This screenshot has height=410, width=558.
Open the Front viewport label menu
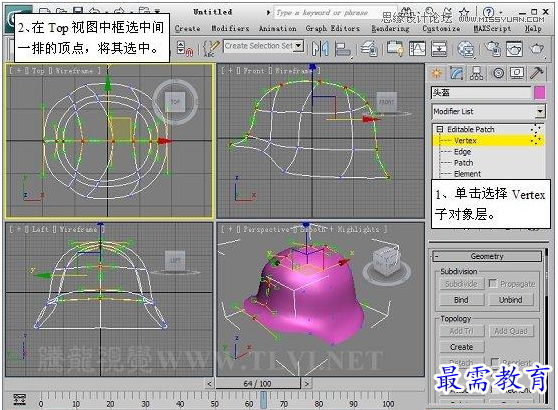click(253, 71)
